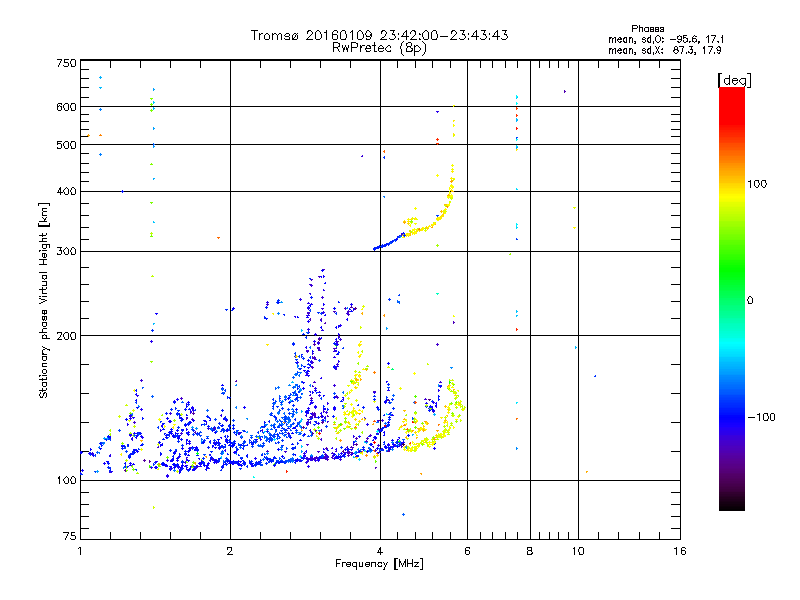The image size is (800, 600).
Task: Click the y-axis tick label '200'
Action: [66, 336]
